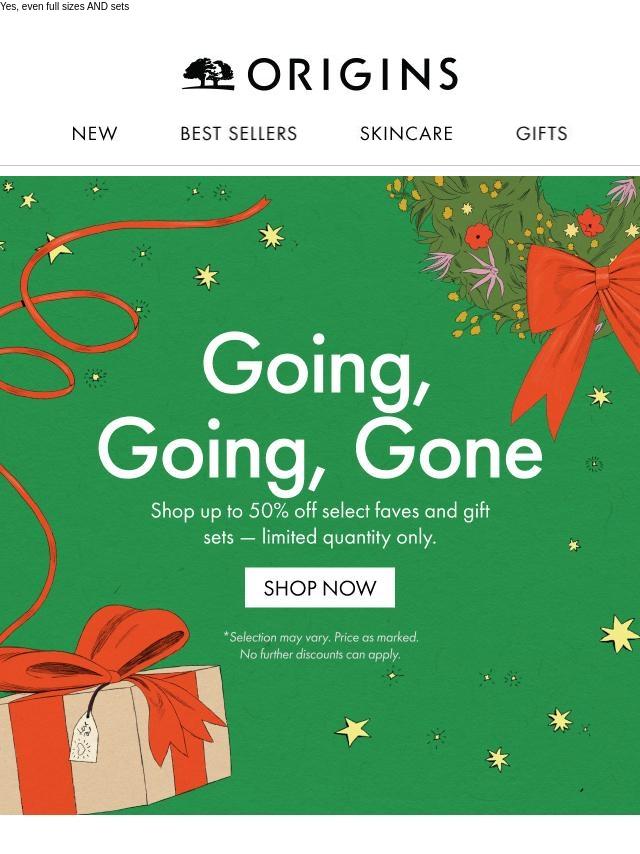Click the Origins tree logo icon
The image size is (640, 854).
(x=209, y=74)
